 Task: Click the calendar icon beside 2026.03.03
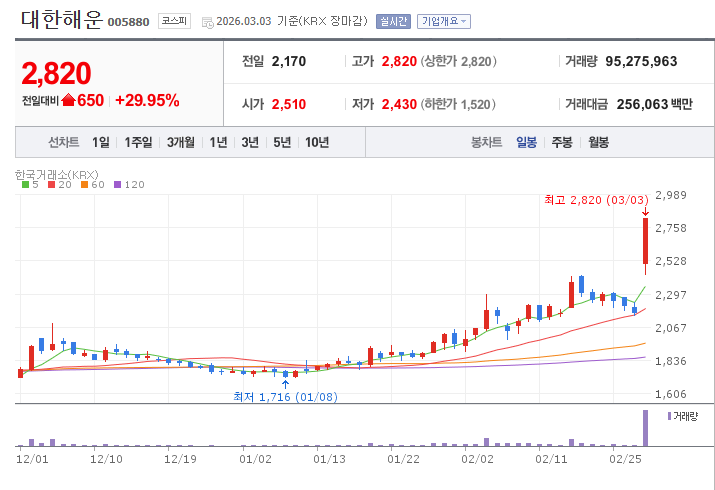(207, 22)
